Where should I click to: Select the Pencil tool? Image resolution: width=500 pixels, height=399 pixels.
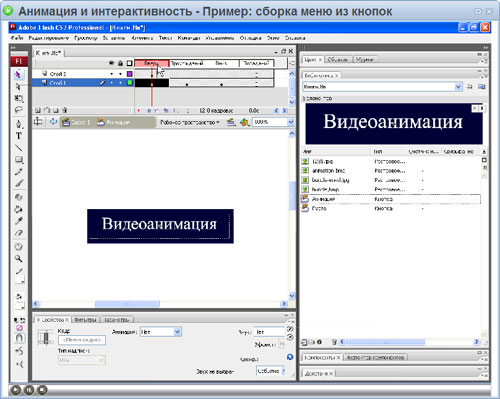coord(18,171)
